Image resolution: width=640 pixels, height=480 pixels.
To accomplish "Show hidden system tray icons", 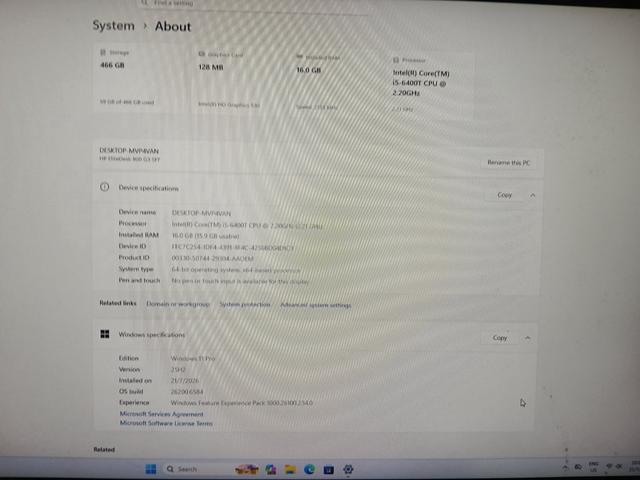I will 565,467.
